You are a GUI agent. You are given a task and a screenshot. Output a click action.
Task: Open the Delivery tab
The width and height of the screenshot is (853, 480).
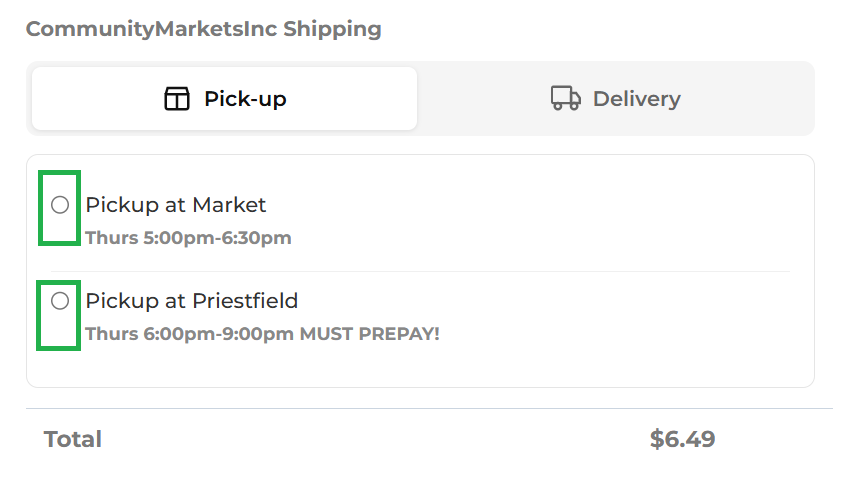click(x=615, y=99)
